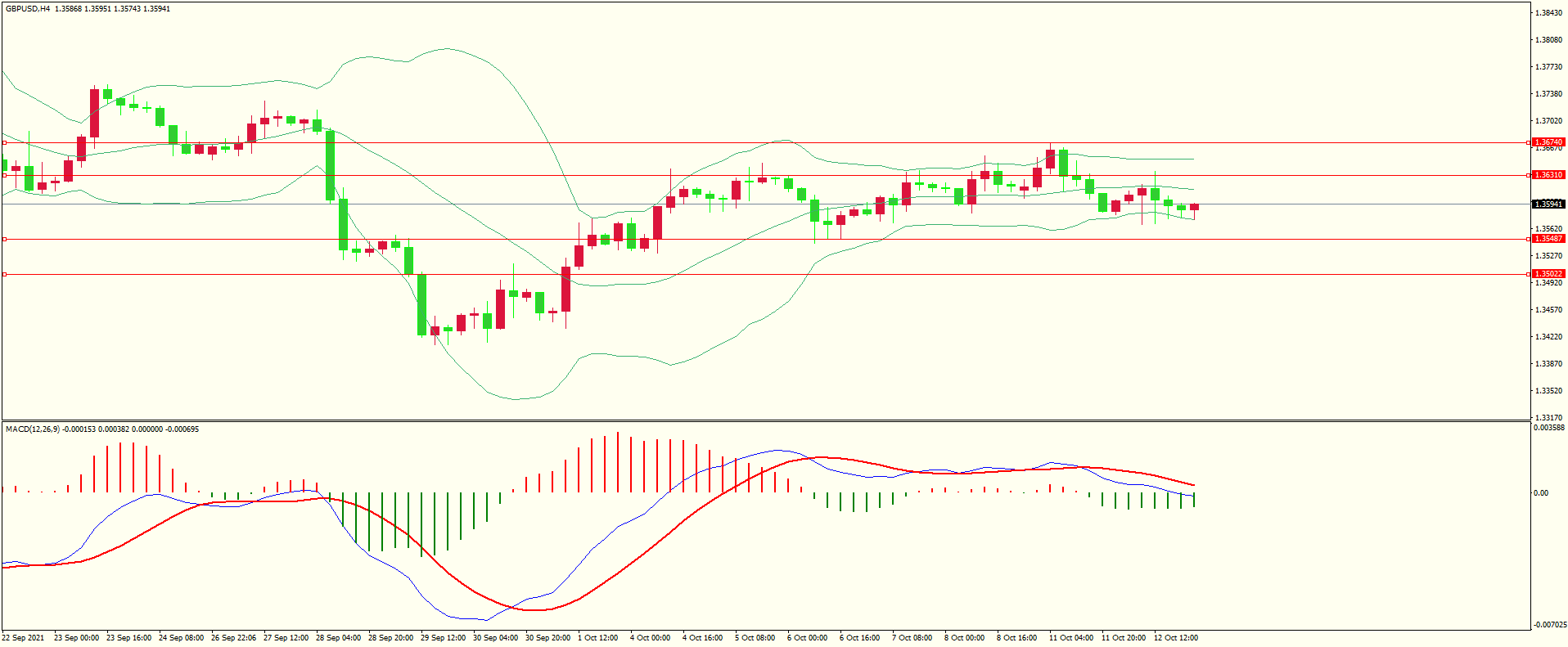
Task: Select the red 1.36310 price level tag
Action: pyautogui.click(x=1548, y=175)
